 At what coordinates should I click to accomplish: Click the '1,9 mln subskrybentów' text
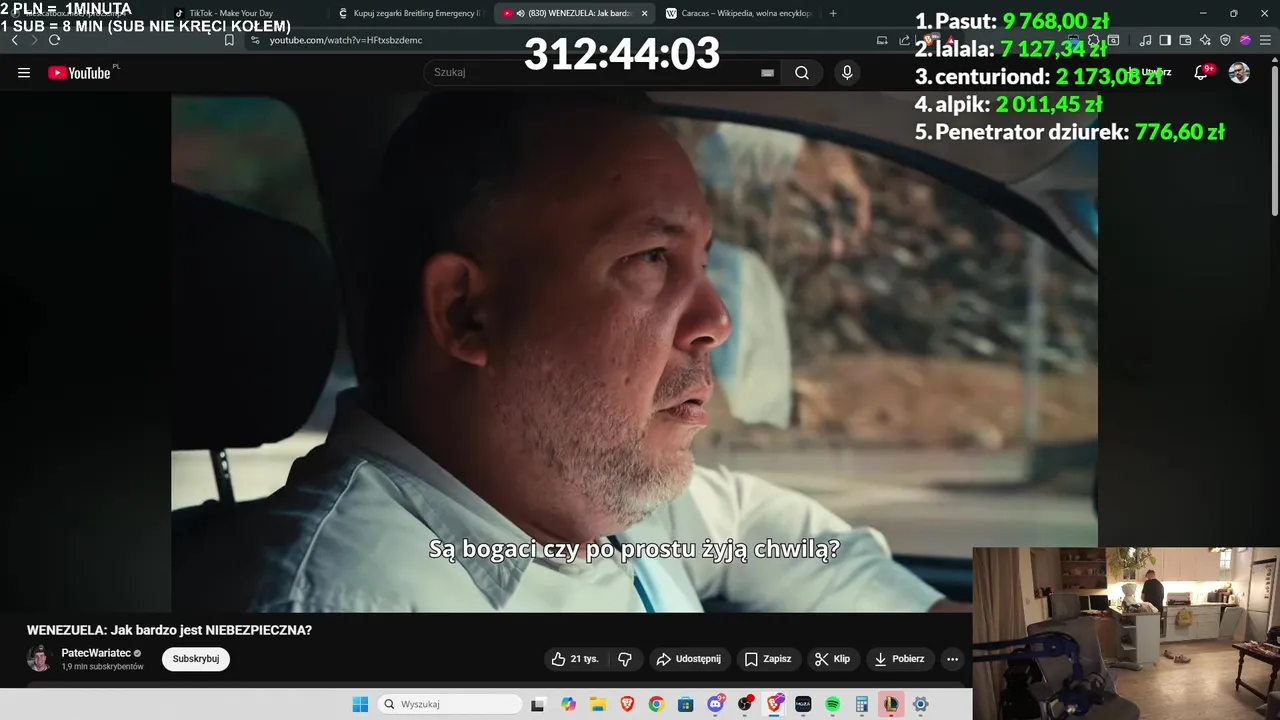[x=102, y=667]
